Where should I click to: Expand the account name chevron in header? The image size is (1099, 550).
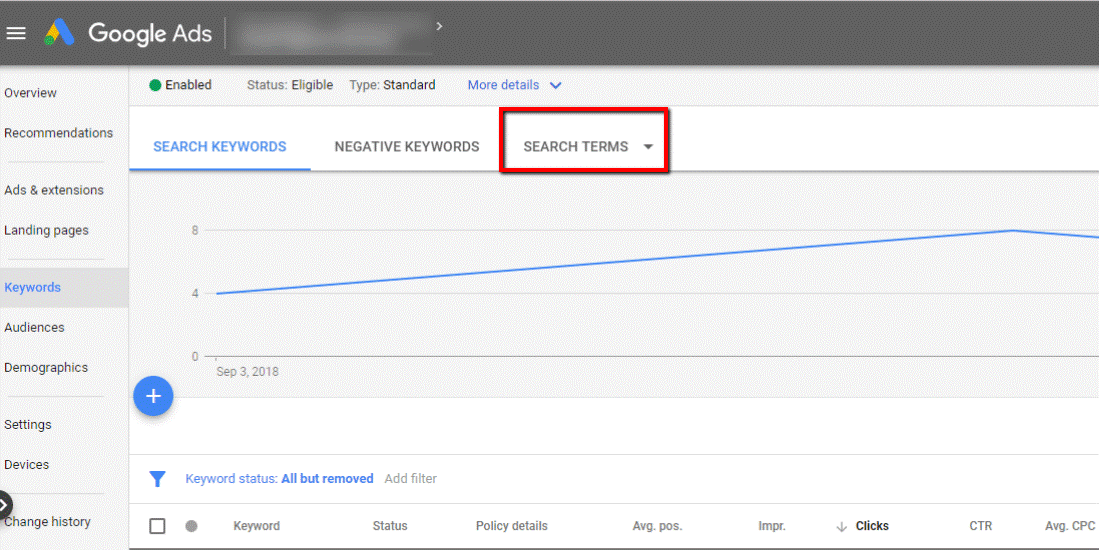click(439, 27)
